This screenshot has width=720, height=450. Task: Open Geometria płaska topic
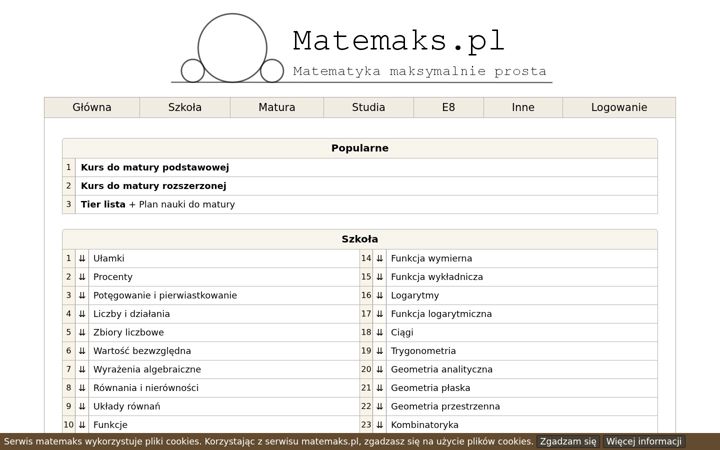pyautogui.click(x=430, y=388)
